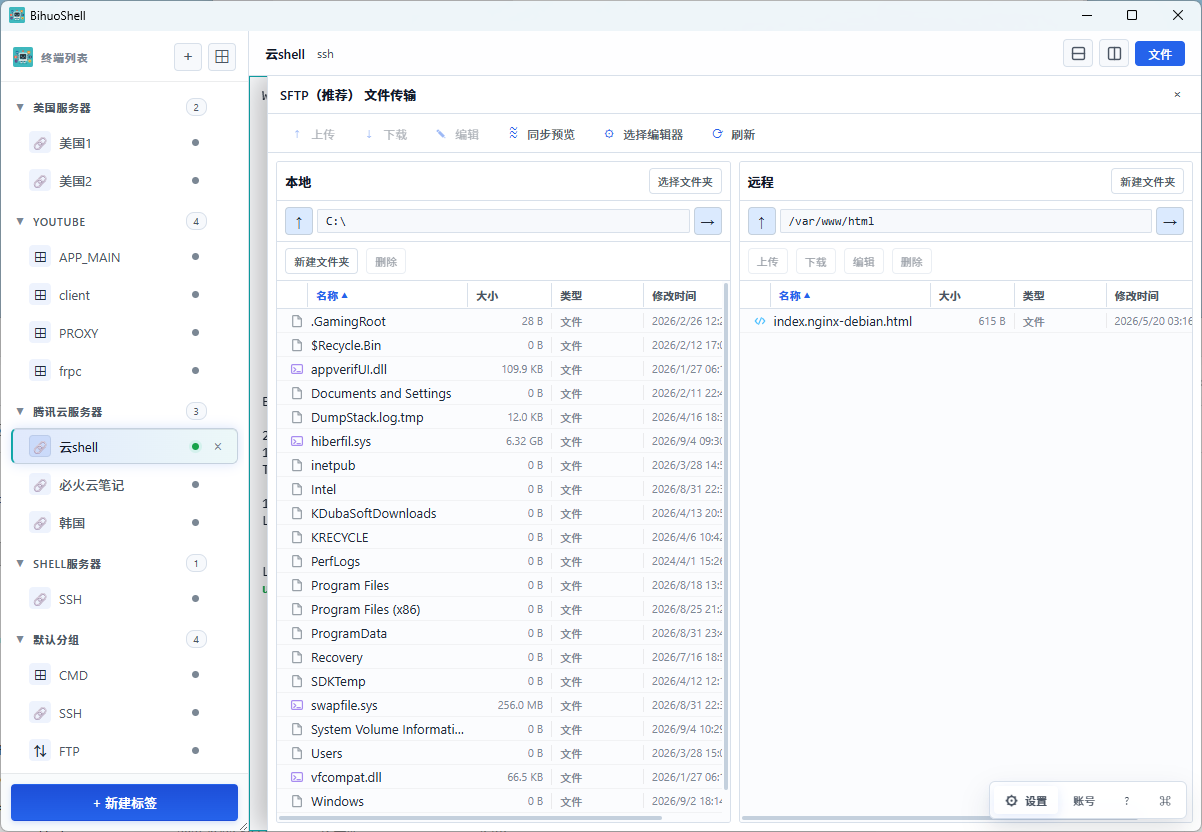1202x832 pixels.
Task: Collapse the SHELL服务器 group
Action: coord(20,563)
